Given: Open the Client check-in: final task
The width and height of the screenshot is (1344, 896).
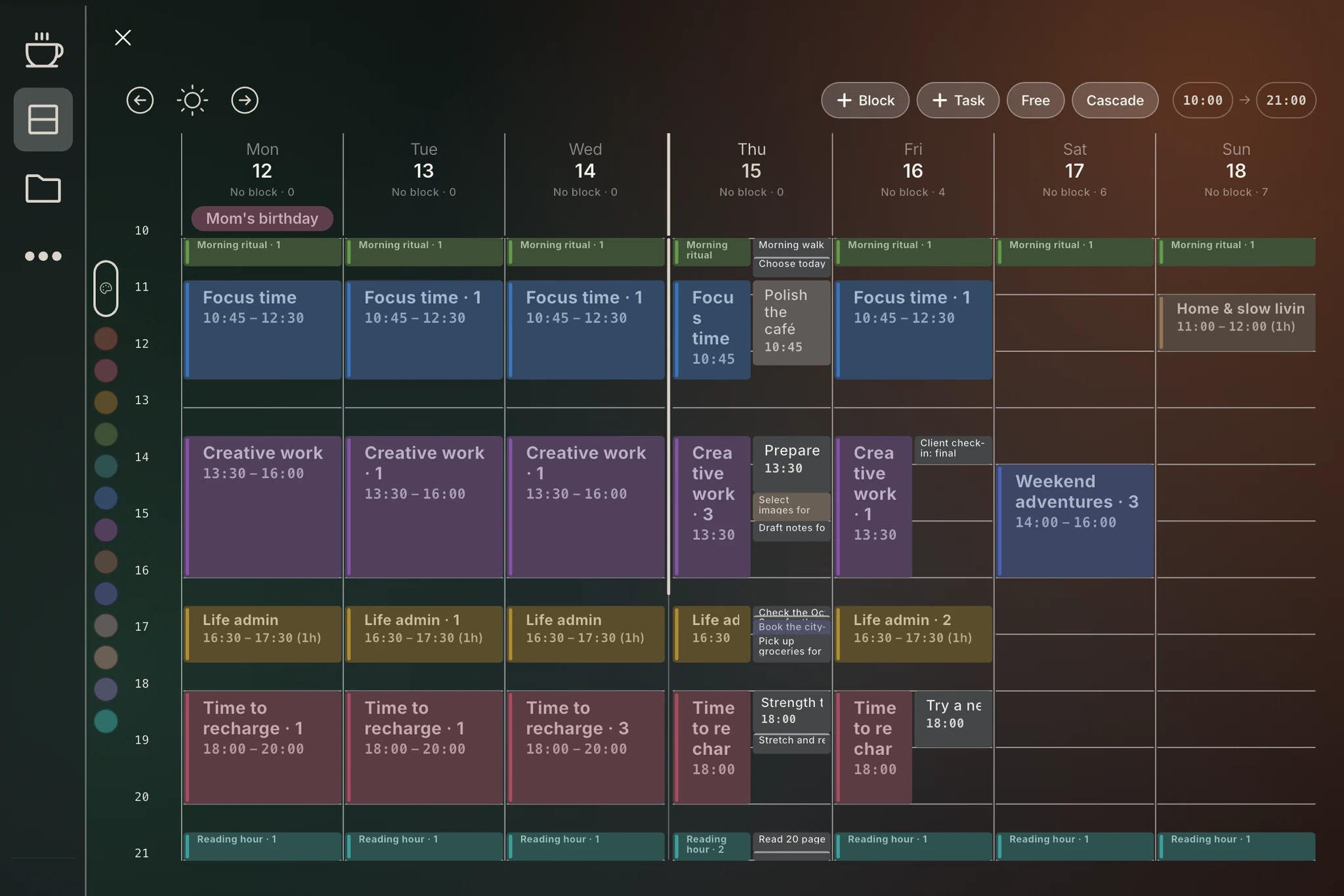Looking at the screenshot, I should (x=953, y=450).
